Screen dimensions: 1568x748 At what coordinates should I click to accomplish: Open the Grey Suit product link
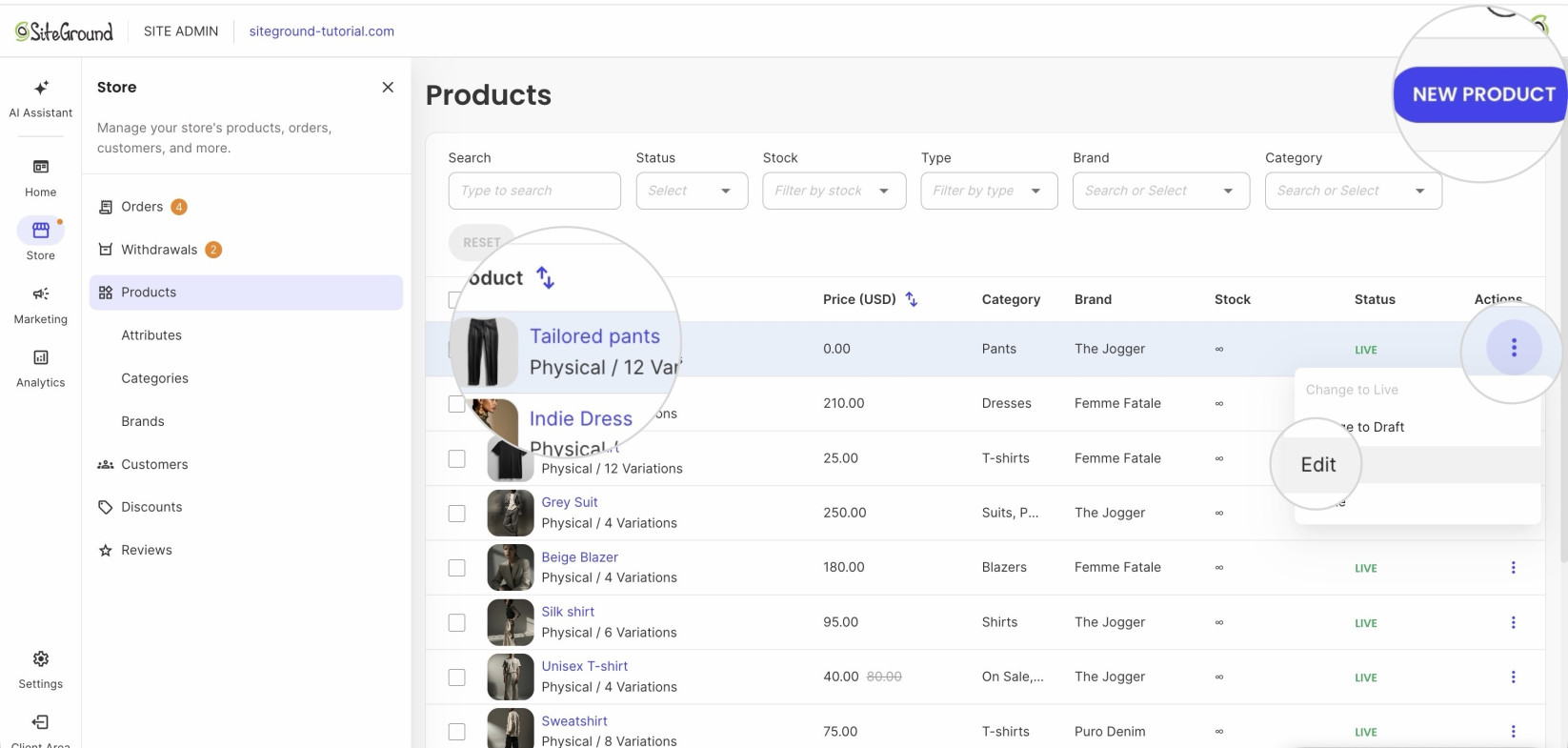570,502
